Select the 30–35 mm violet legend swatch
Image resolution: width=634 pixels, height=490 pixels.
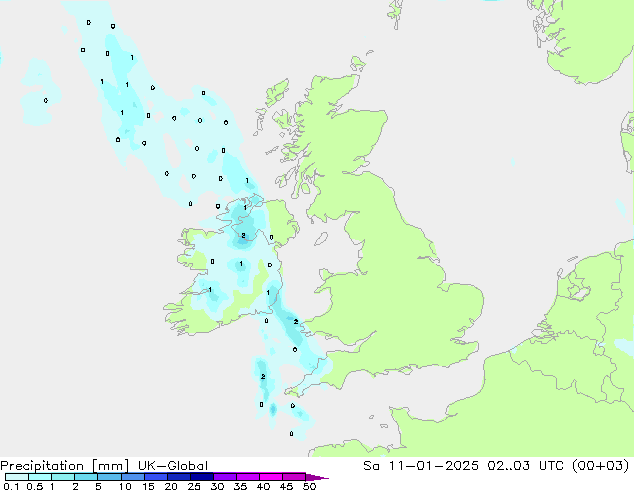coord(225,477)
